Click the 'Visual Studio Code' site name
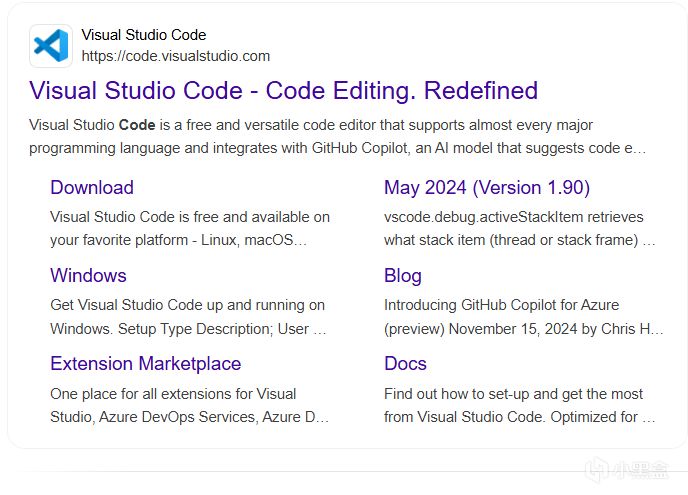 144,35
